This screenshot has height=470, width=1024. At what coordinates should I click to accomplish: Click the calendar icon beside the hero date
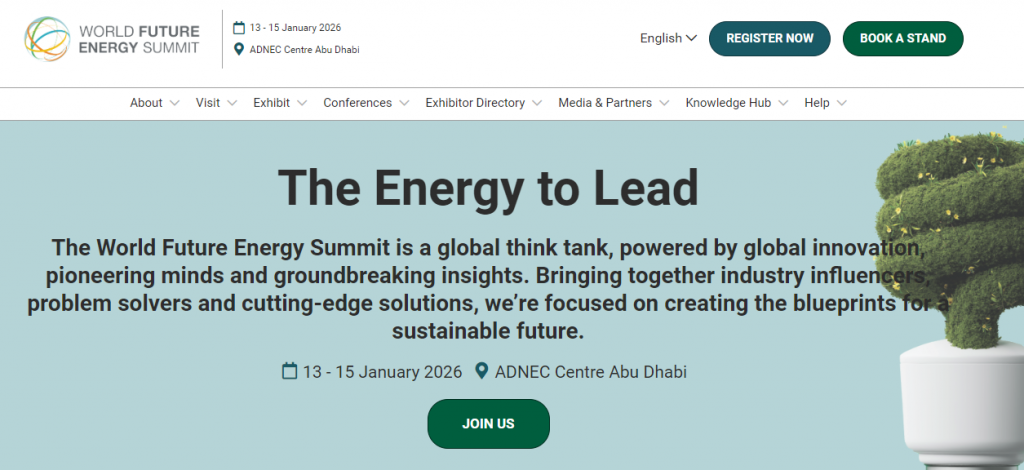coord(290,372)
